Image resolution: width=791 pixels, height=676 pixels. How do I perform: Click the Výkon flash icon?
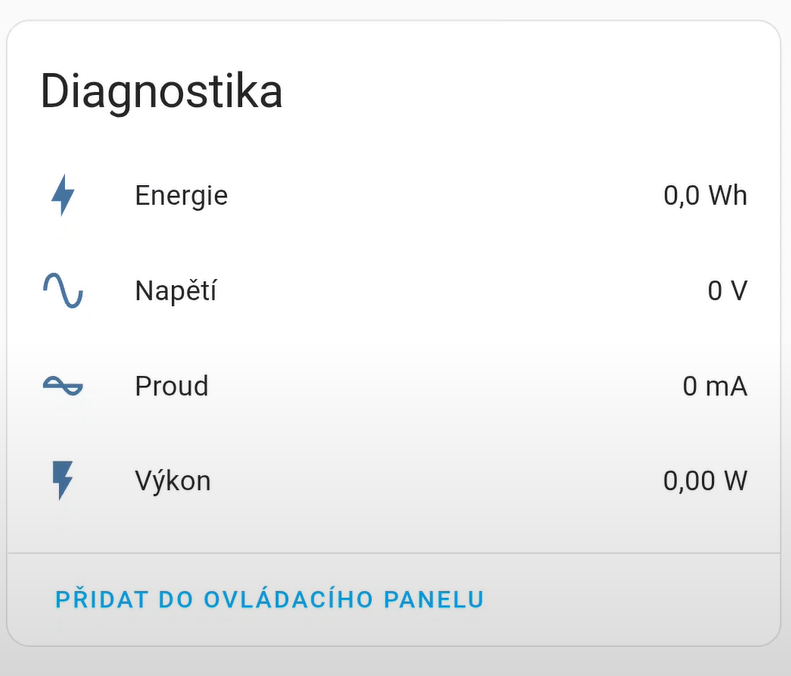(63, 481)
